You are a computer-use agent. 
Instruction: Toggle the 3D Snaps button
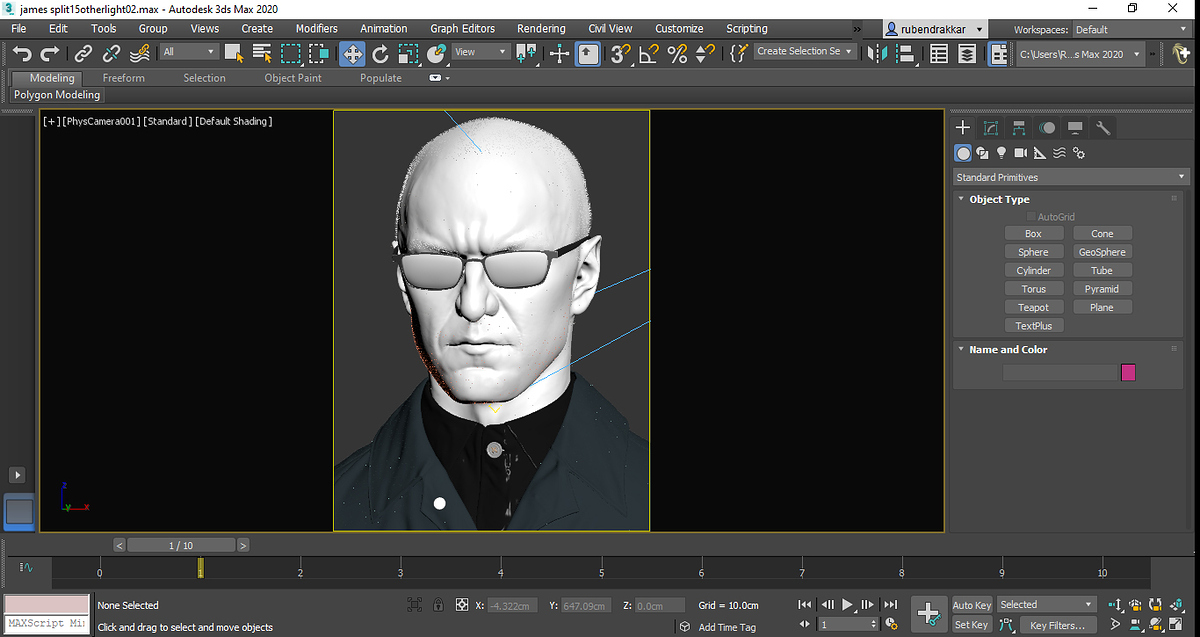(x=620, y=54)
